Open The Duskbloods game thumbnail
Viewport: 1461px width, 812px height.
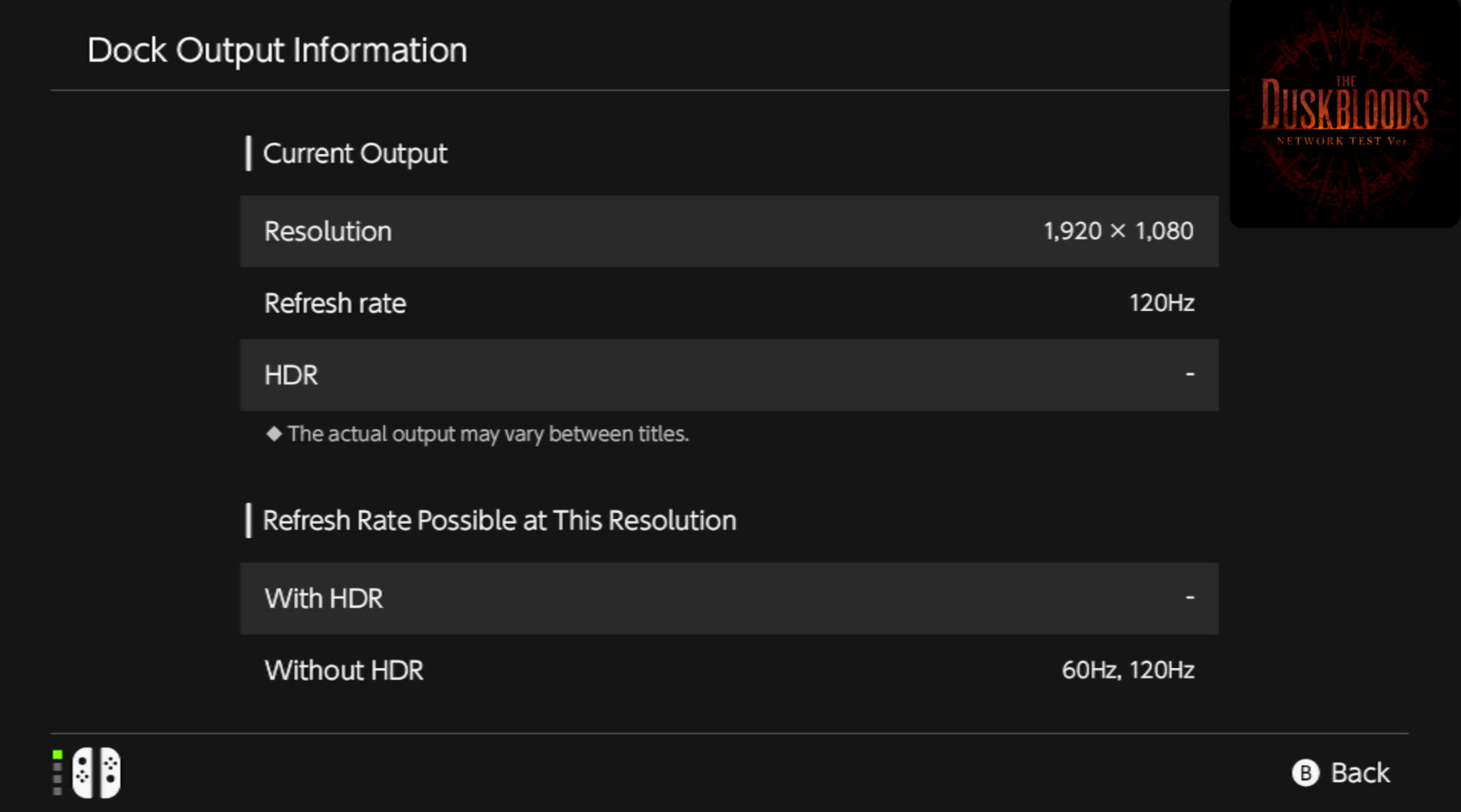pos(1345,113)
